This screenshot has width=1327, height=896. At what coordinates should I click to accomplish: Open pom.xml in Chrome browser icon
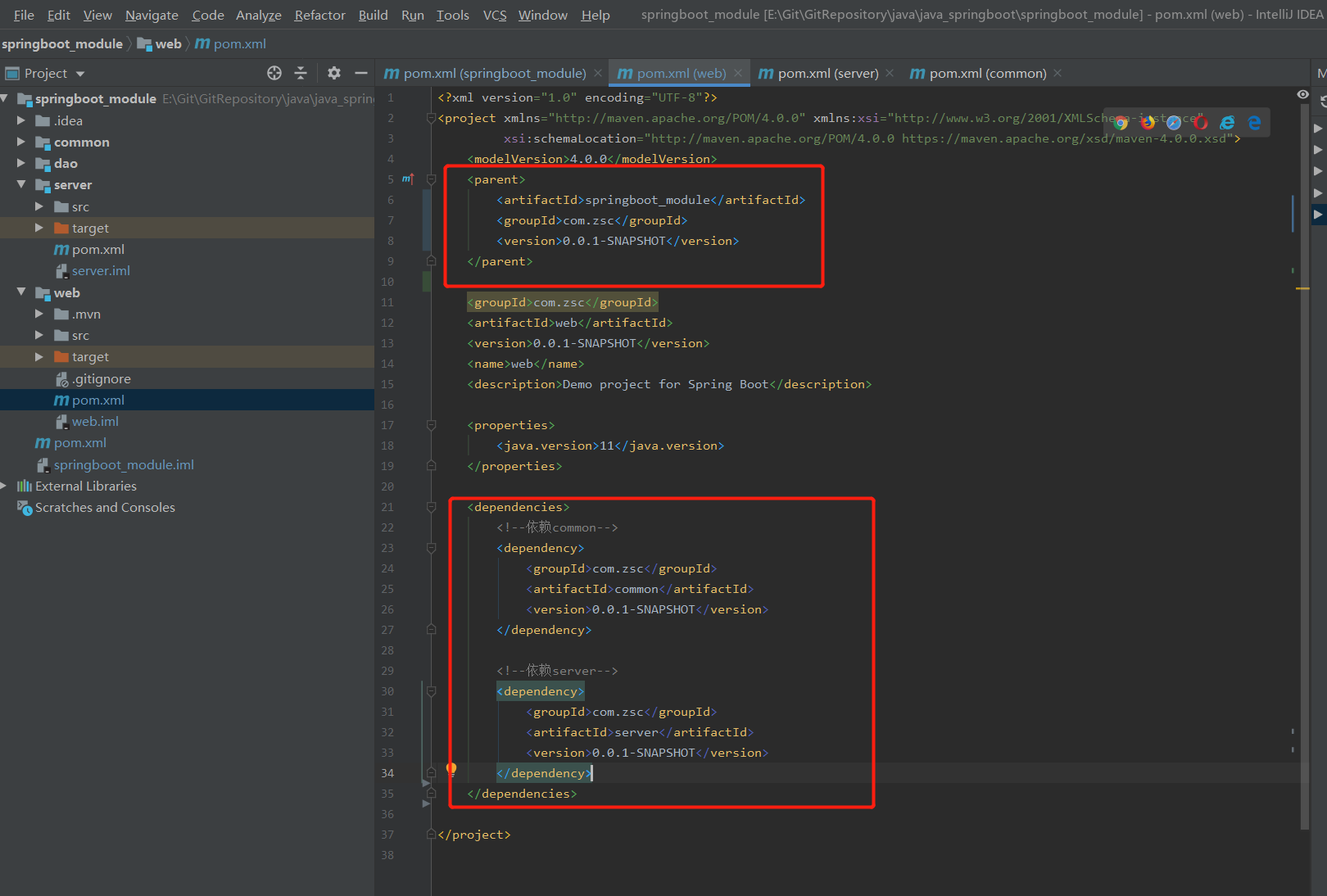tap(1121, 123)
